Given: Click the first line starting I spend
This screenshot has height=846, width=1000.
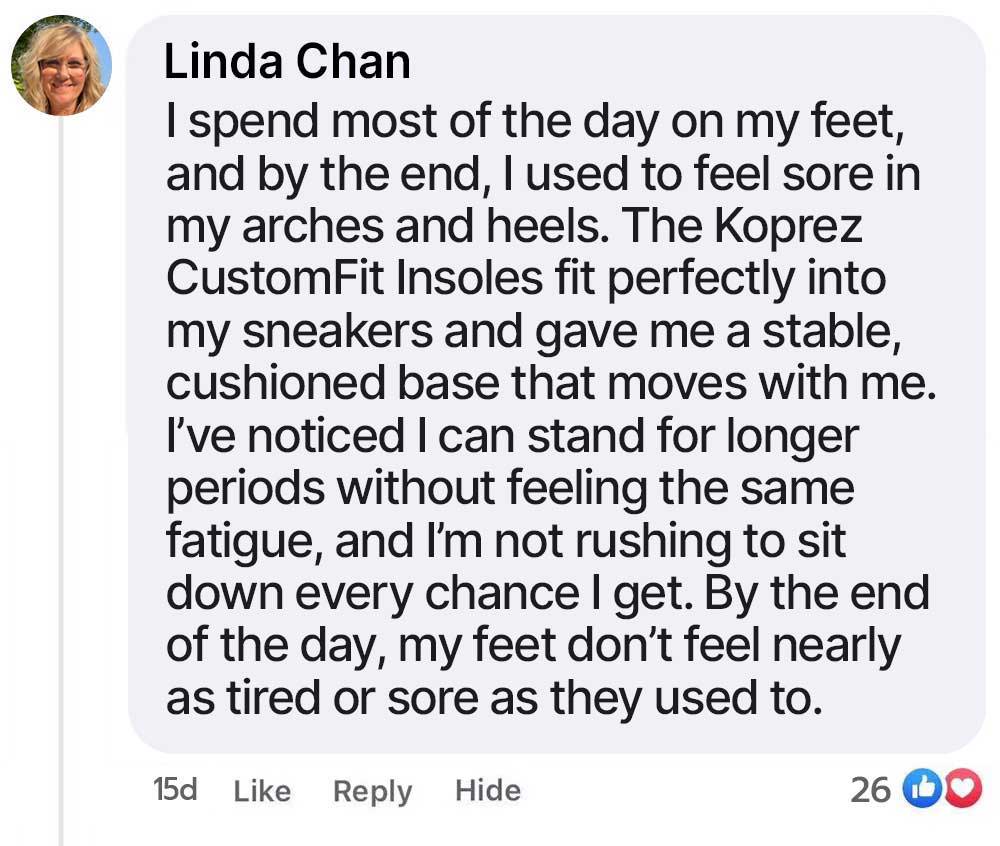Looking at the screenshot, I should click(x=535, y=122).
